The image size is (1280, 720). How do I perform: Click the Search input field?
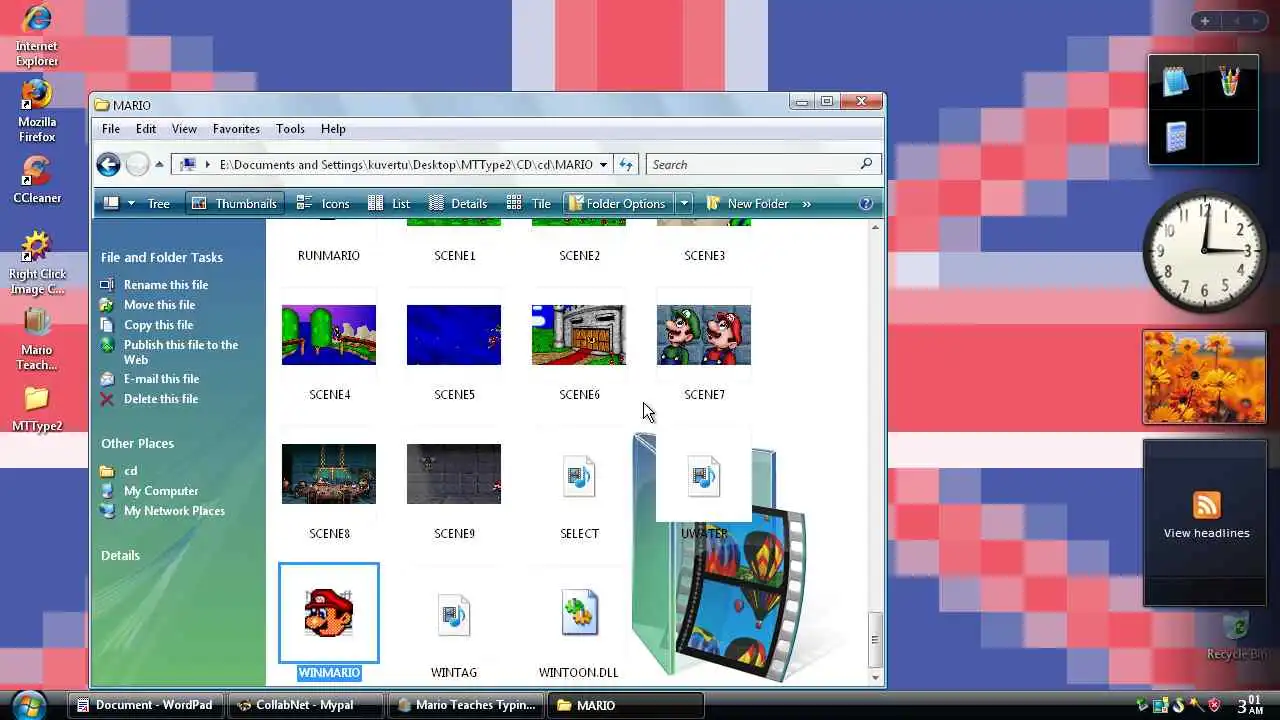[755, 165]
